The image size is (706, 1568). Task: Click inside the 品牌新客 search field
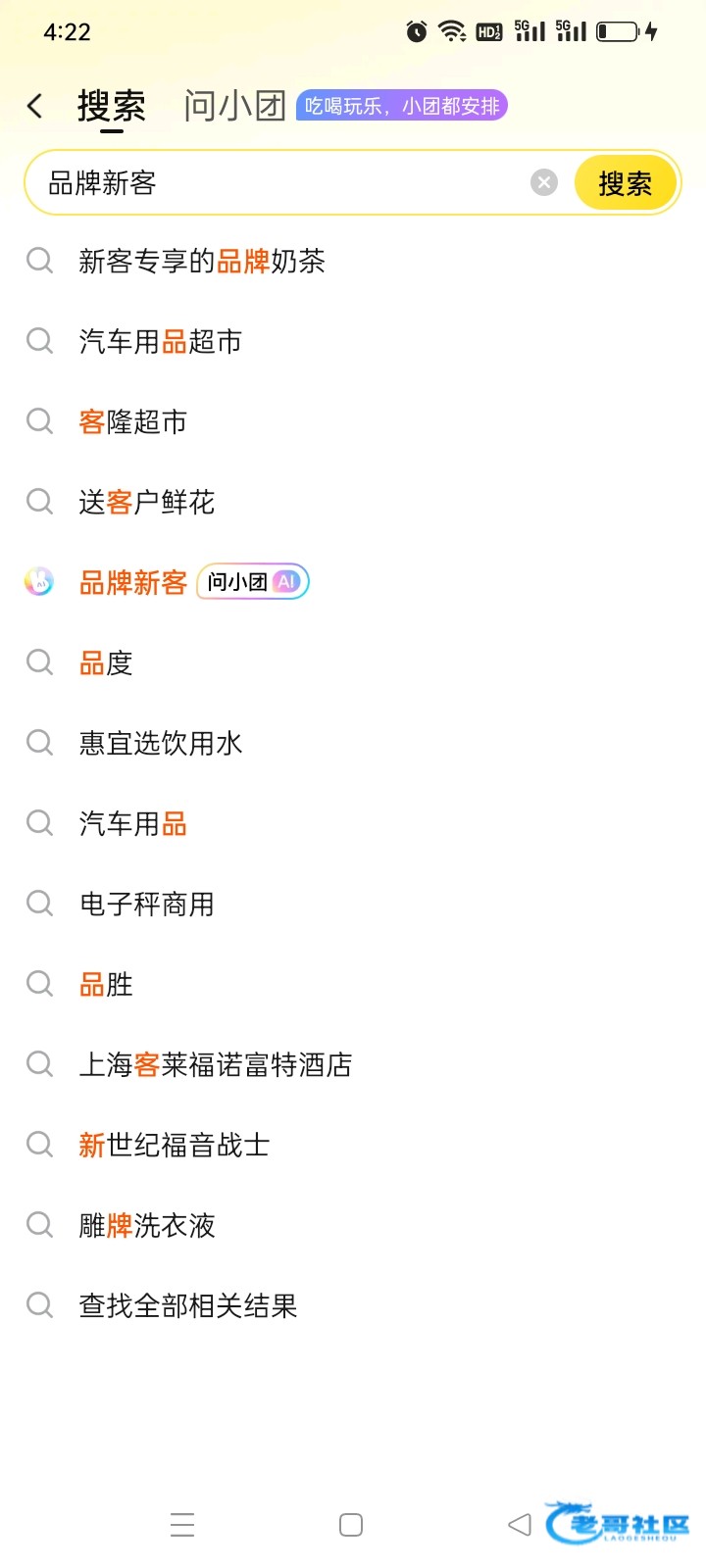pos(284,183)
